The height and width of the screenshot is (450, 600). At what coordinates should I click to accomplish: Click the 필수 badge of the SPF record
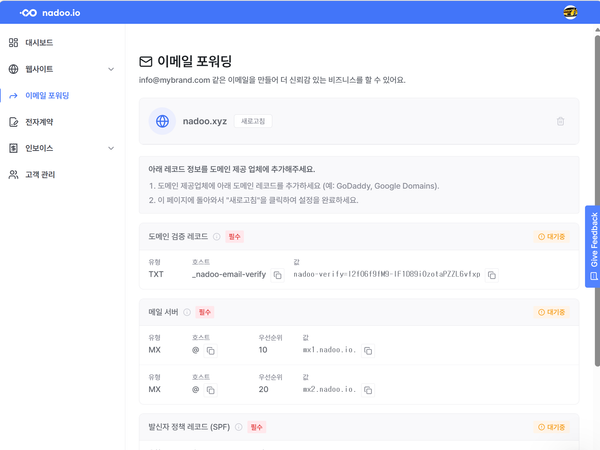(256, 427)
